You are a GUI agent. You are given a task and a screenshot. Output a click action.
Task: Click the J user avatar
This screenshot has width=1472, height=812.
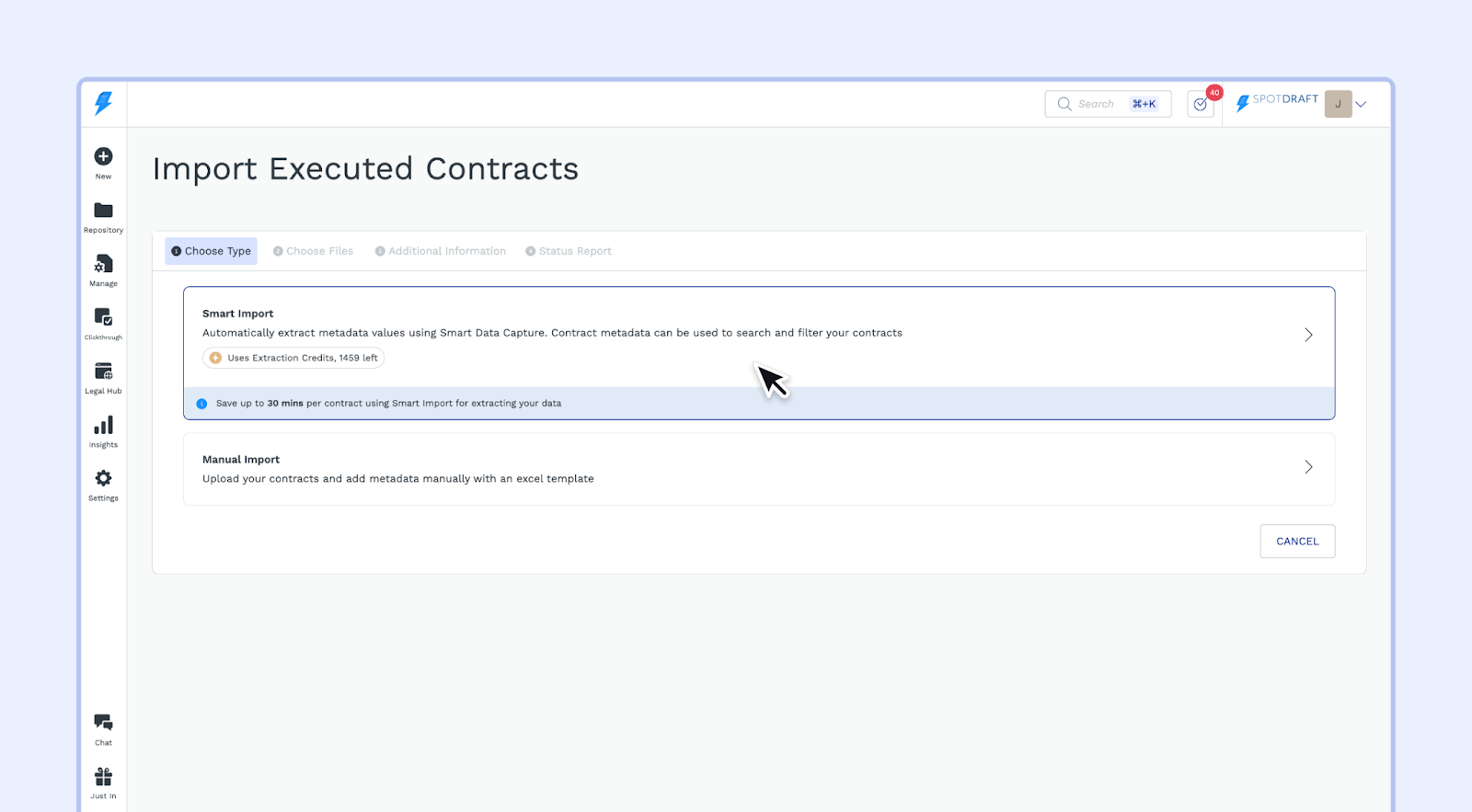pyautogui.click(x=1338, y=104)
